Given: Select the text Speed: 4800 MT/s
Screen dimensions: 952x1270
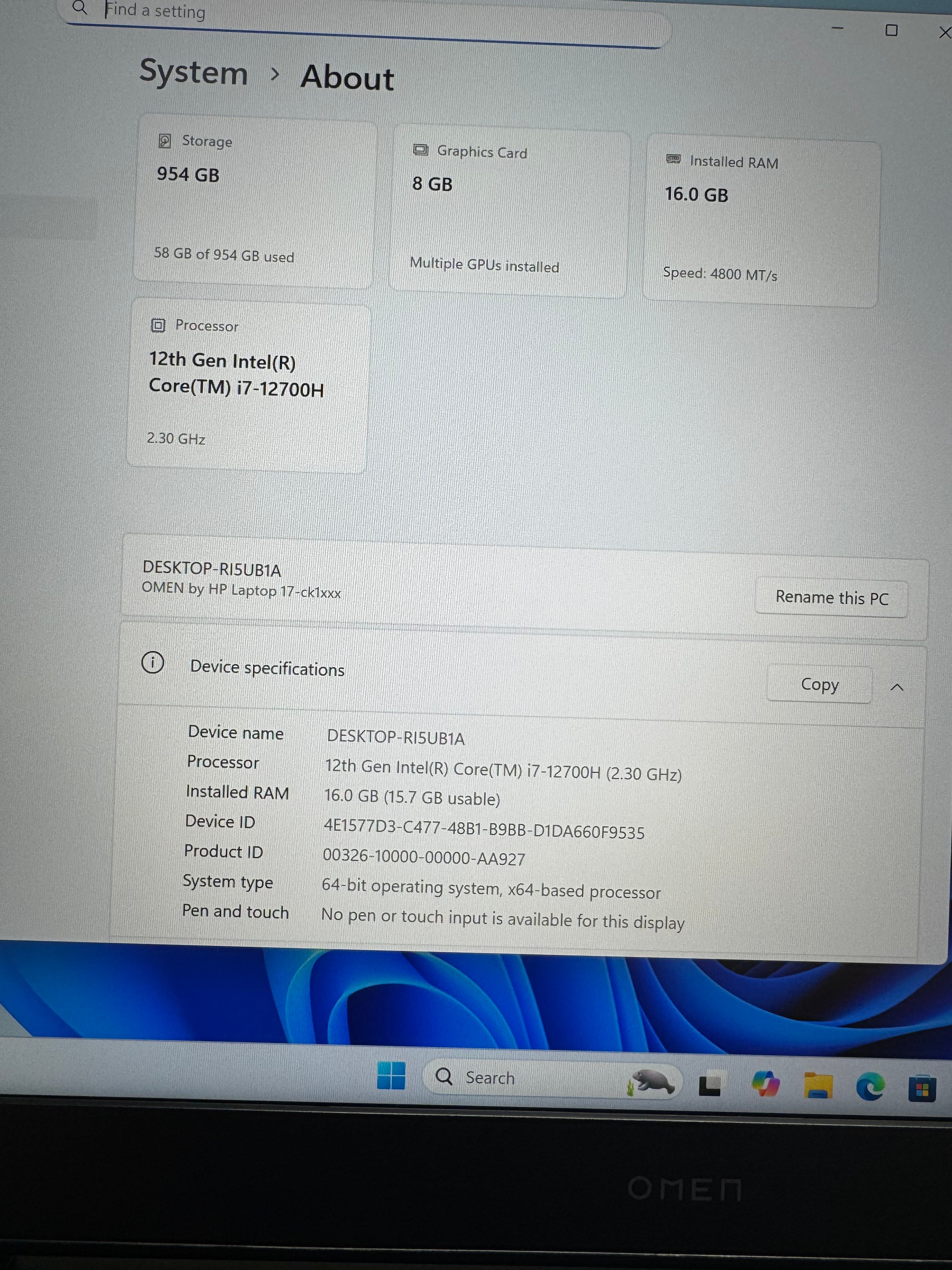Looking at the screenshot, I should click(720, 274).
